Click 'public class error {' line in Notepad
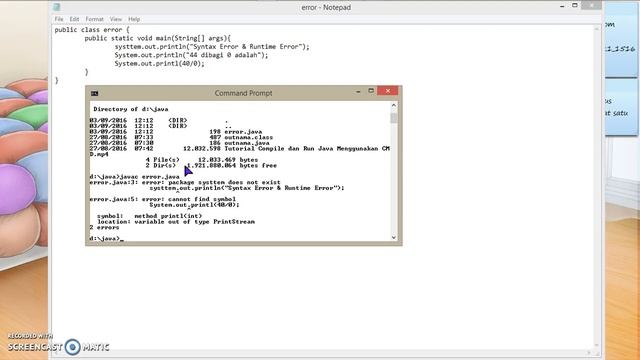Viewport: 640px width, 360px height. point(92,30)
